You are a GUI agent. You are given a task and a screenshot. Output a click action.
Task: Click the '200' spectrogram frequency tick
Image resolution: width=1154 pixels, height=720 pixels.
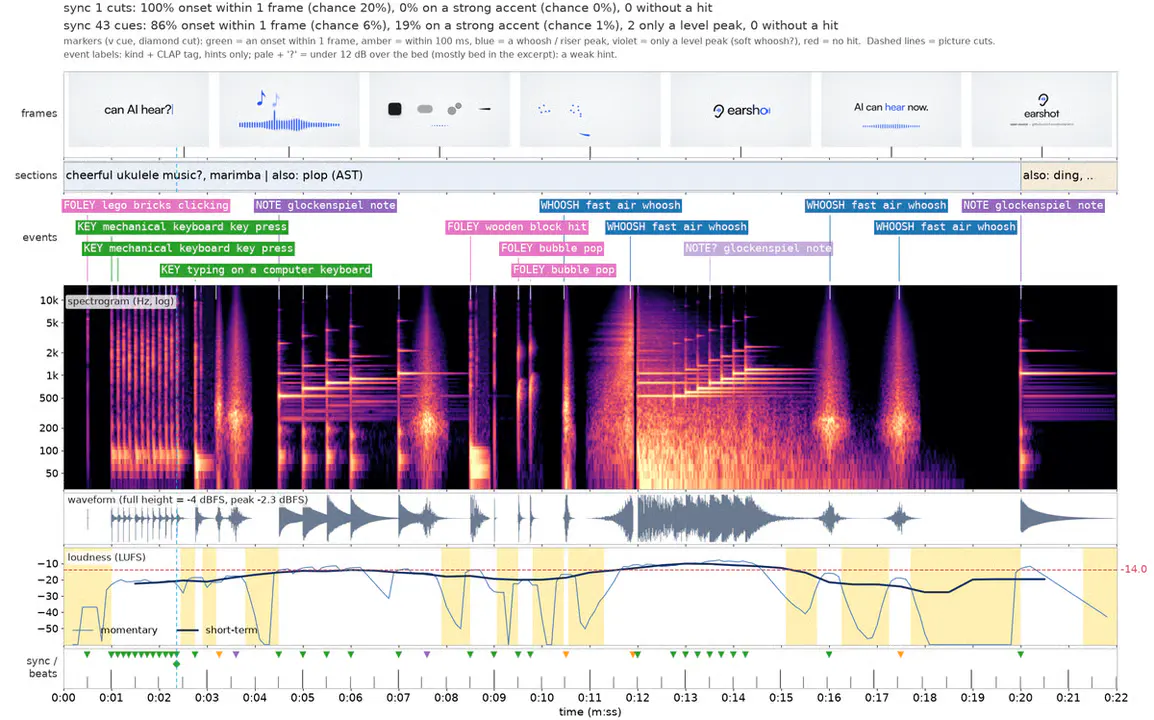(49, 428)
